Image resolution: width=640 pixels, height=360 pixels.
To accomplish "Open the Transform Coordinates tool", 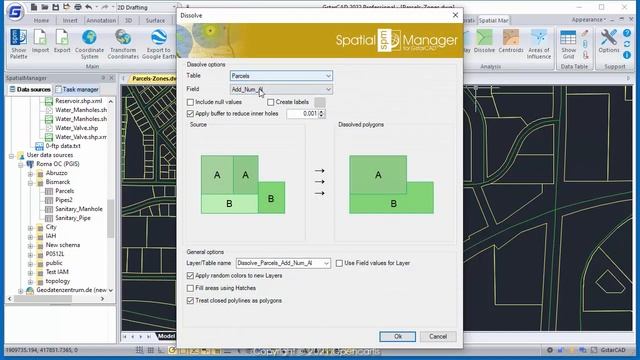I will pos(123,44).
